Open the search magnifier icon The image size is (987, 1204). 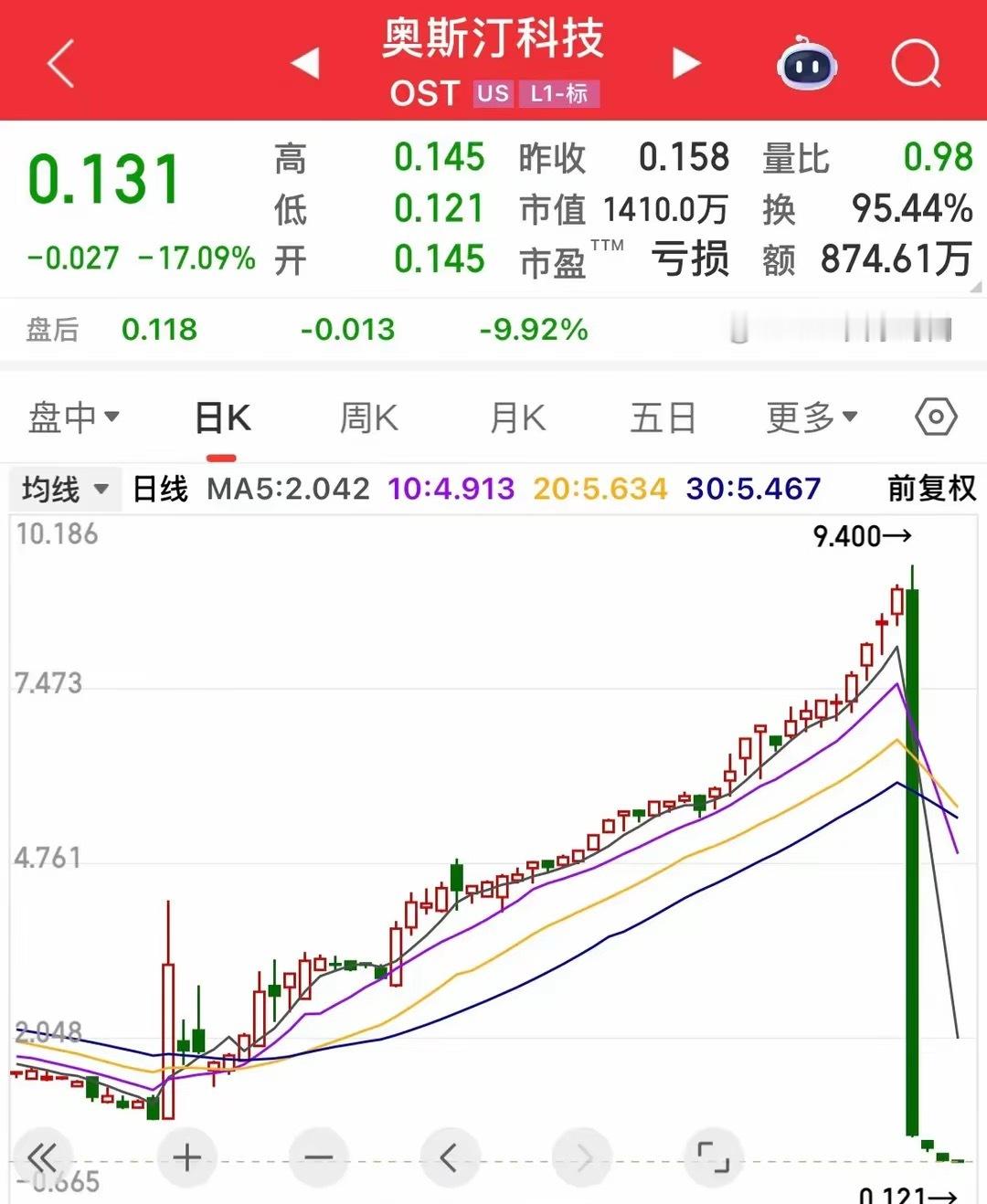coord(916,64)
